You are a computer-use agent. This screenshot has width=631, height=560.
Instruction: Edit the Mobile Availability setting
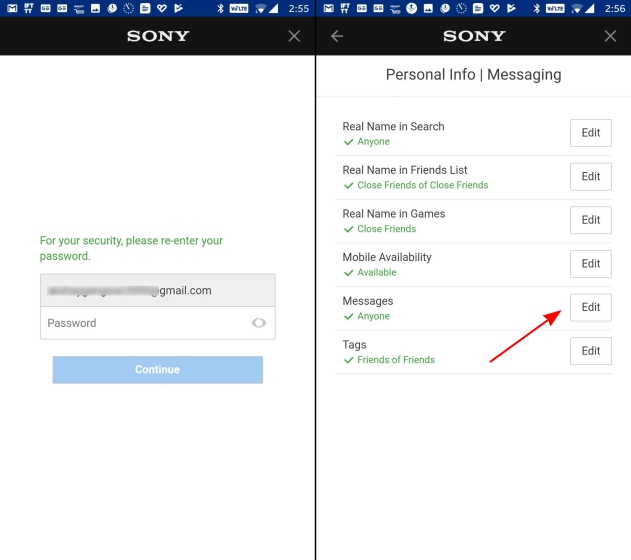(x=591, y=264)
